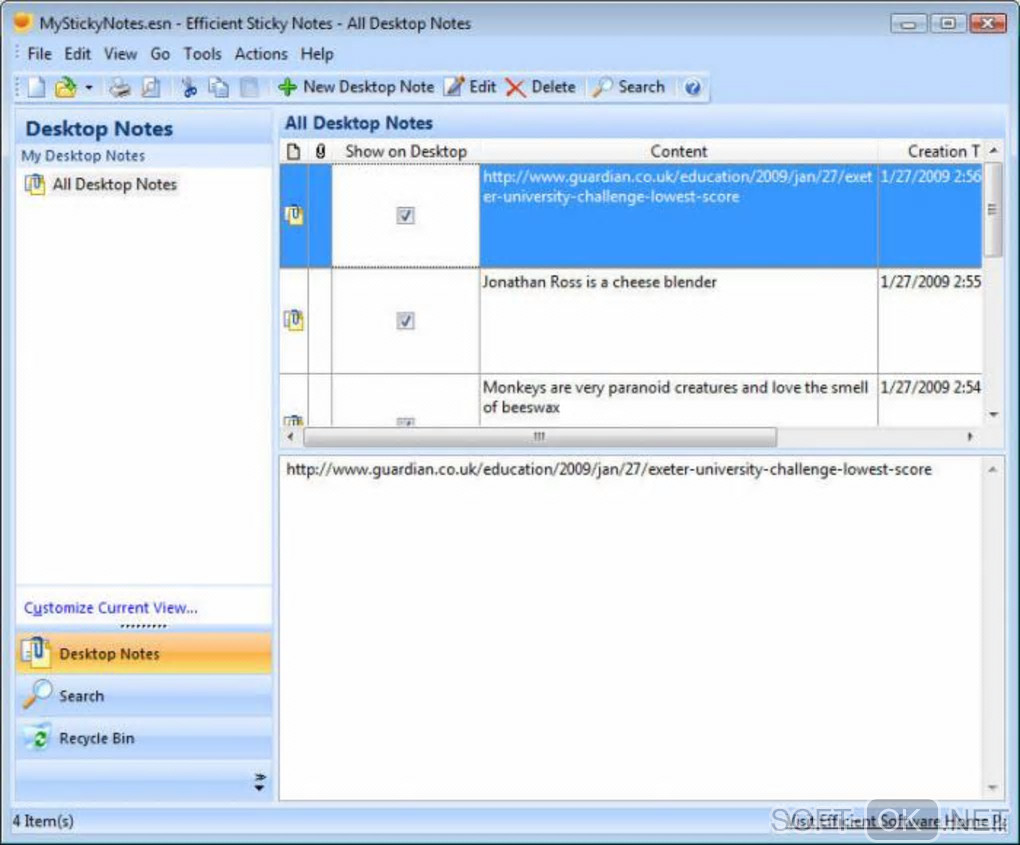Click the notes list scroll up arrow

(x=993, y=150)
